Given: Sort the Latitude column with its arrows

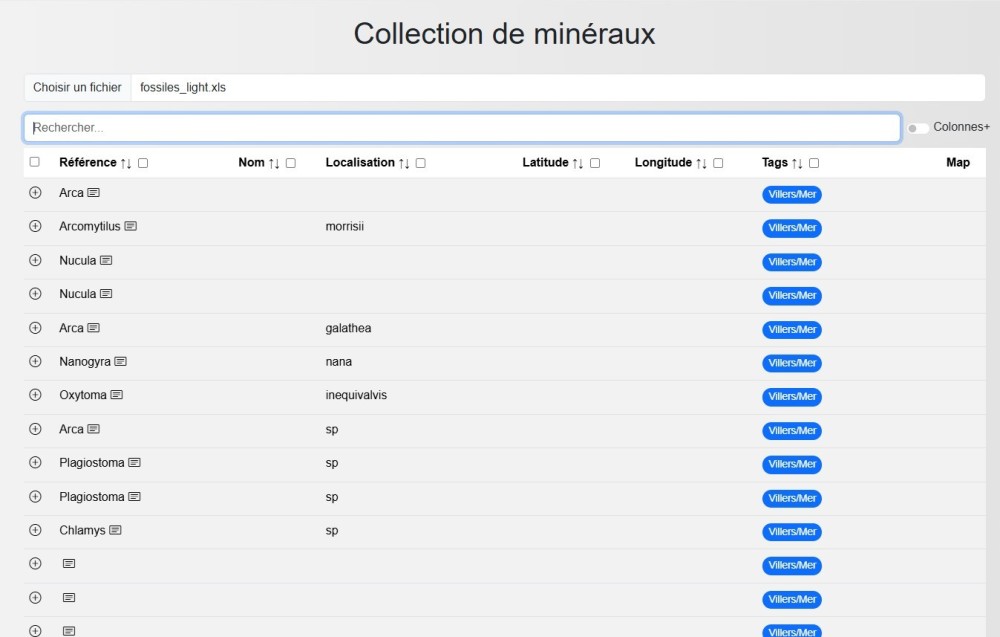Looking at the screenshot, I should coord(578,163).
